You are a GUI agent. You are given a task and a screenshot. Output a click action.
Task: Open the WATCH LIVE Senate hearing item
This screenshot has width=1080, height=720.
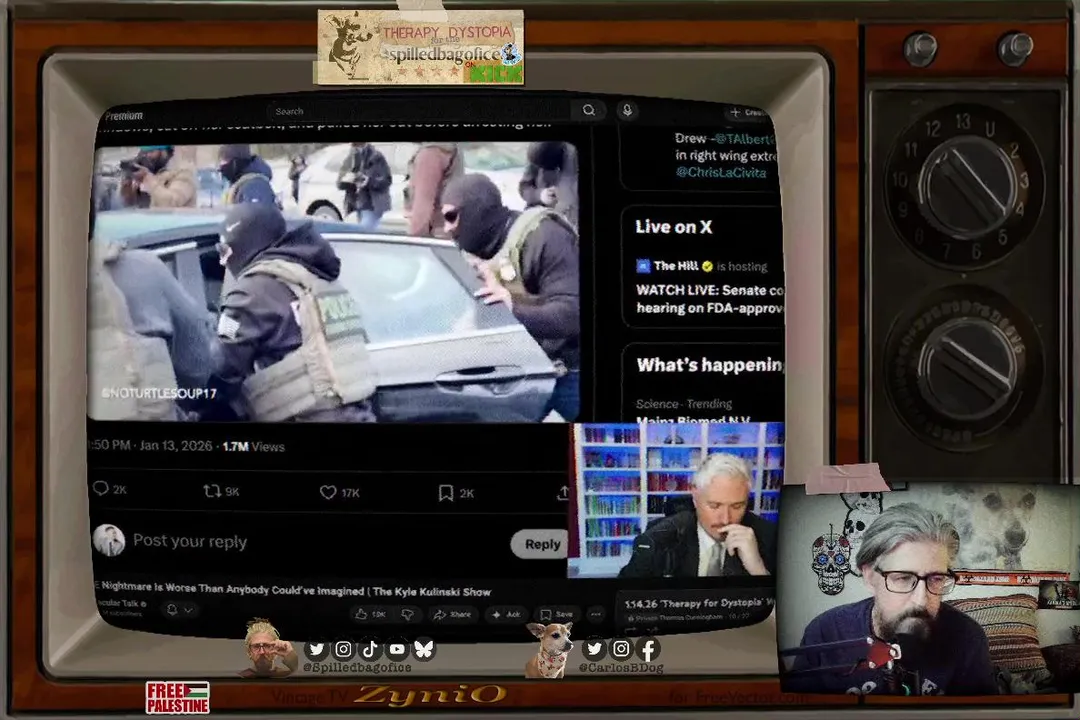(709, 299)
